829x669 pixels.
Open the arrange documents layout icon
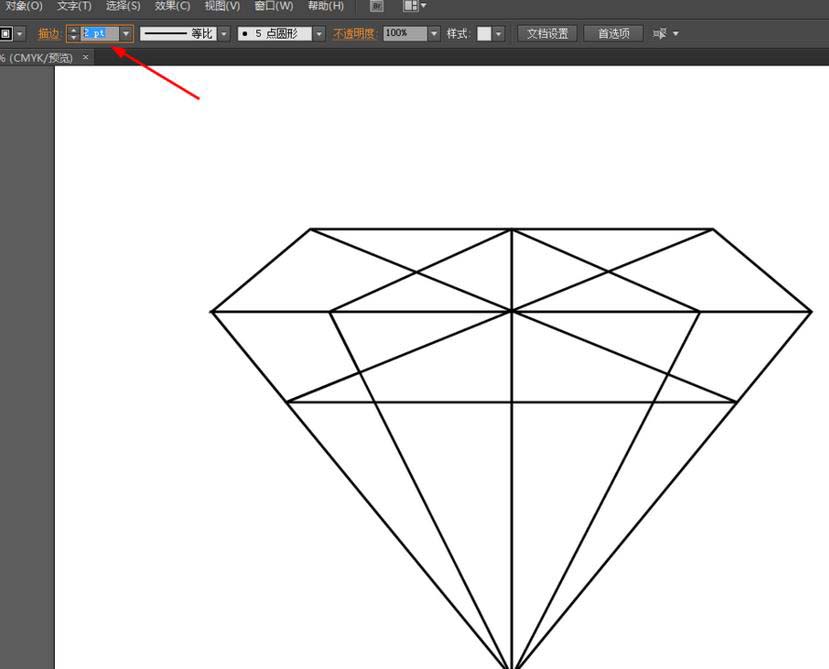pyautogui.click(x=414, y=6)
